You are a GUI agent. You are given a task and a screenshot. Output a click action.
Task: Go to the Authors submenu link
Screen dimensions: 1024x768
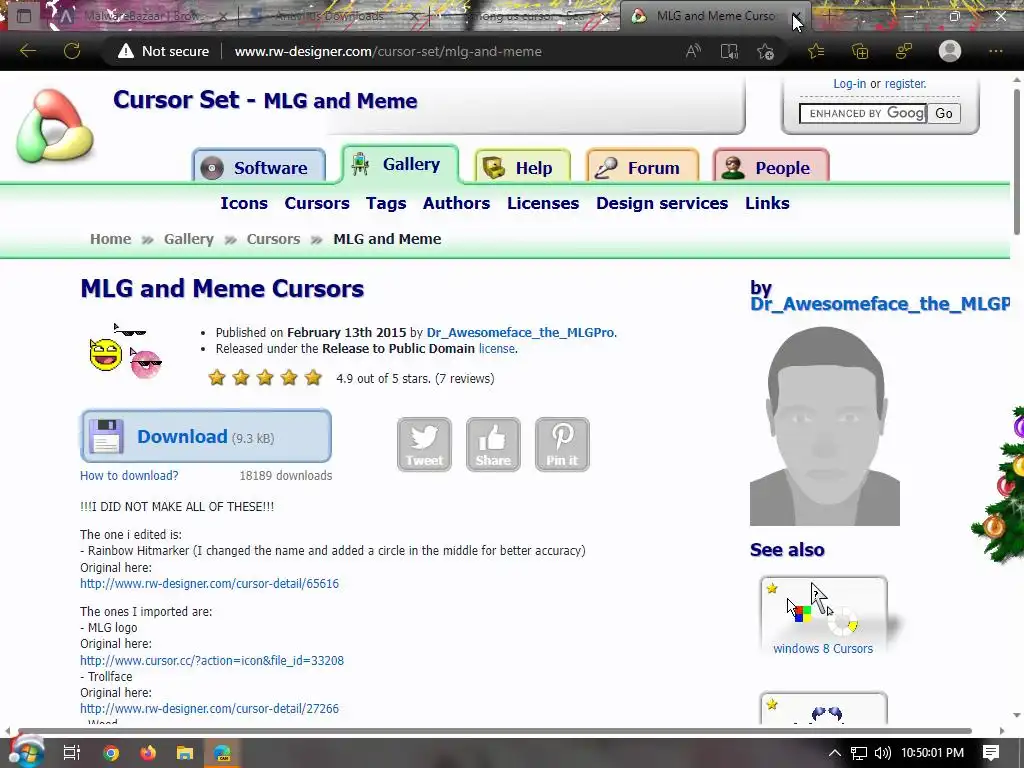pos(456,203)
